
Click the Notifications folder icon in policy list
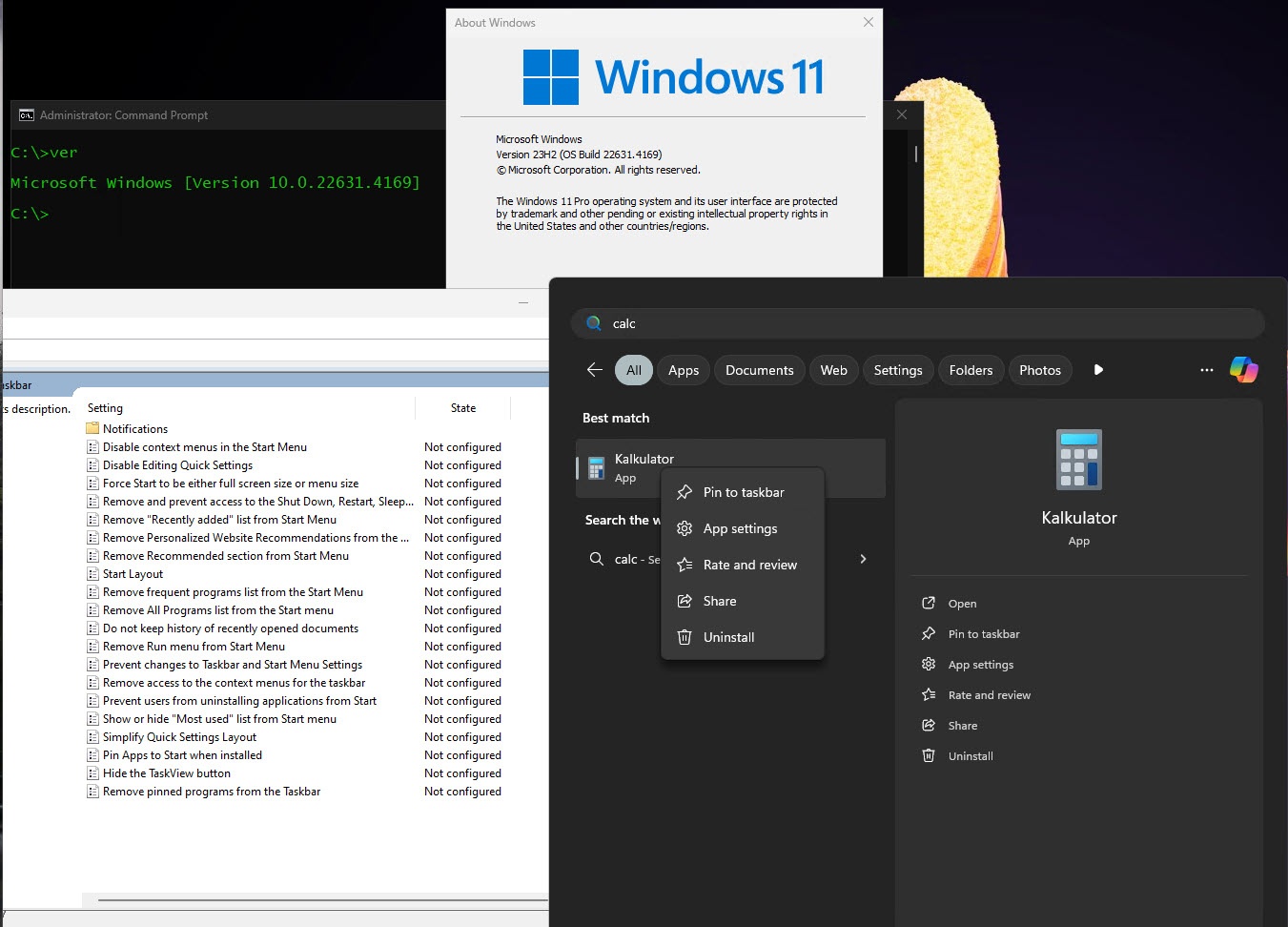(92, 428)
